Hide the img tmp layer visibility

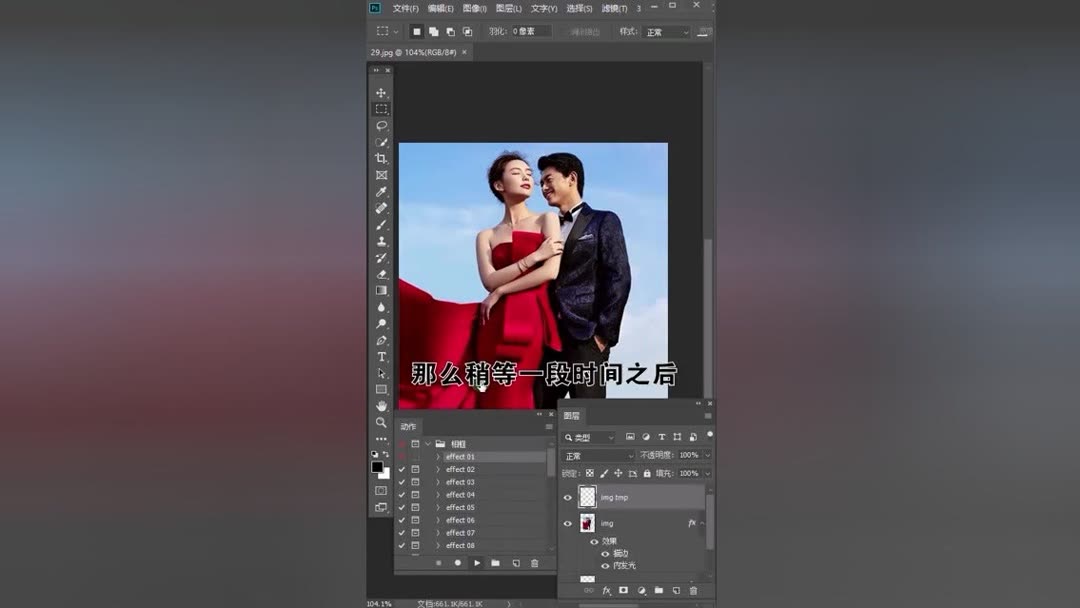click(567, 497)
